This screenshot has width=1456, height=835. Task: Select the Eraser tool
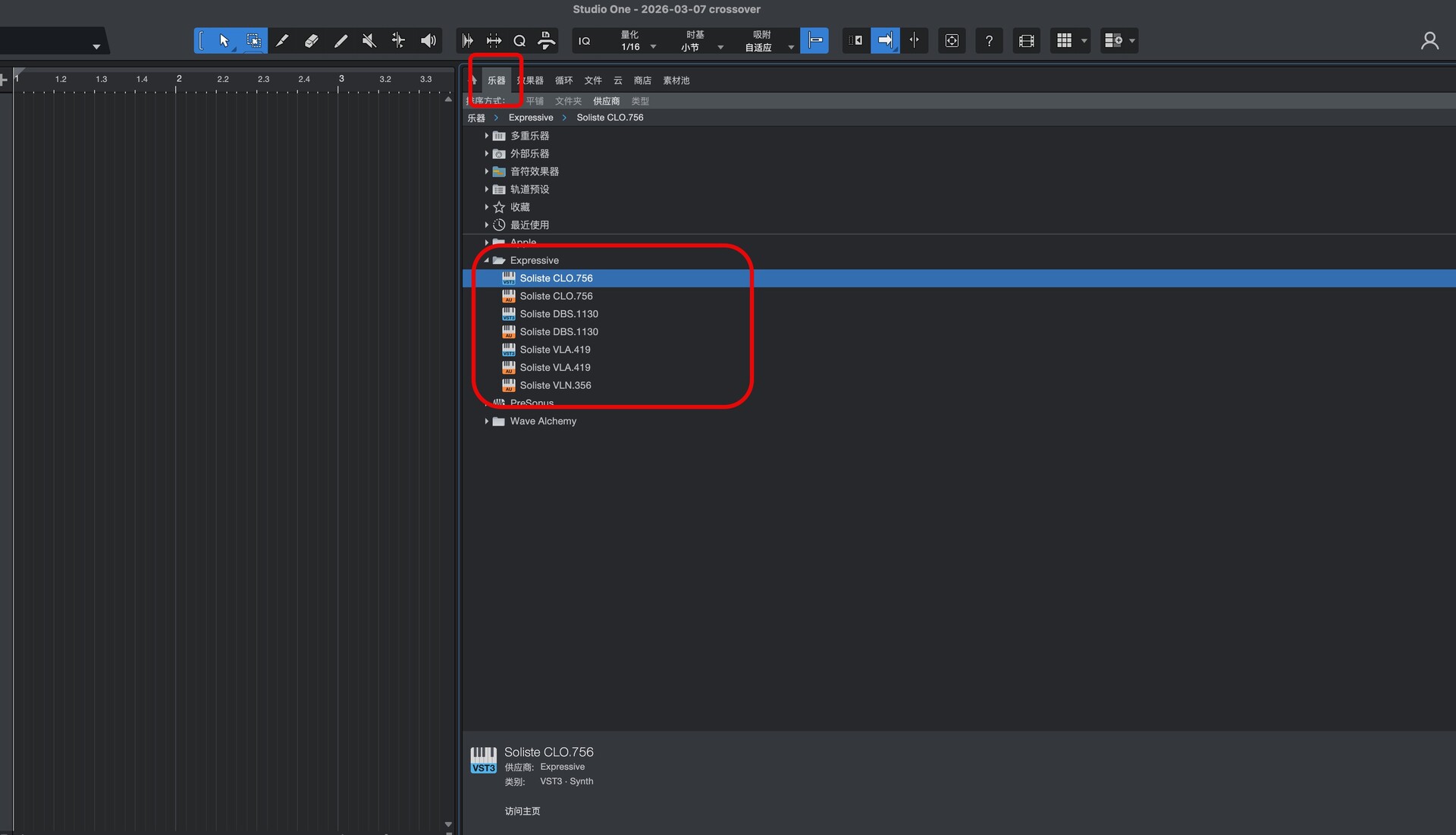point(311,41)
